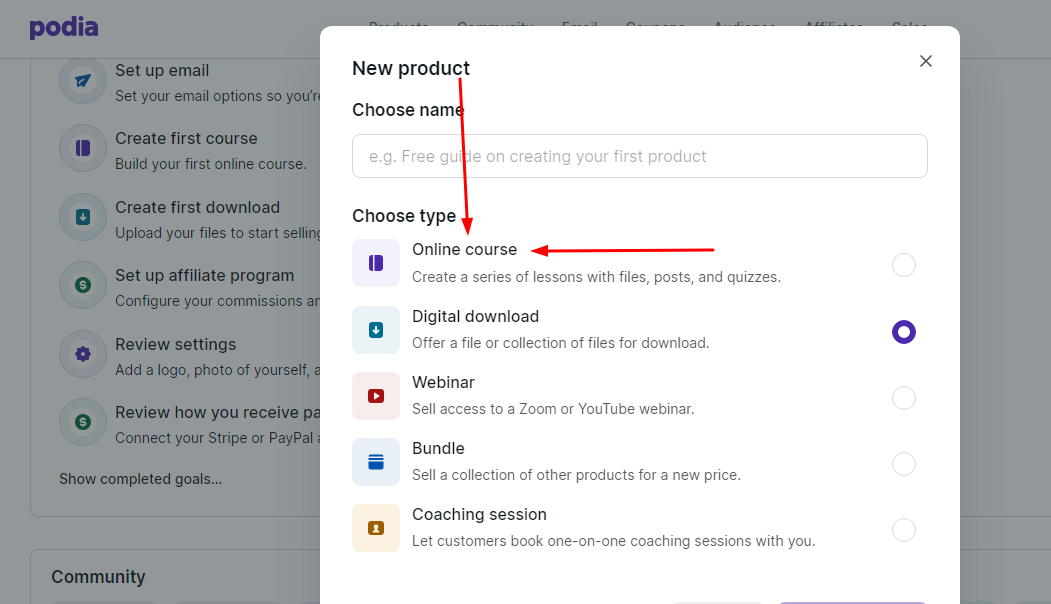Click the Bundle stack icon
Viewport: 1051px width, 604px height.
coord(376,461)
